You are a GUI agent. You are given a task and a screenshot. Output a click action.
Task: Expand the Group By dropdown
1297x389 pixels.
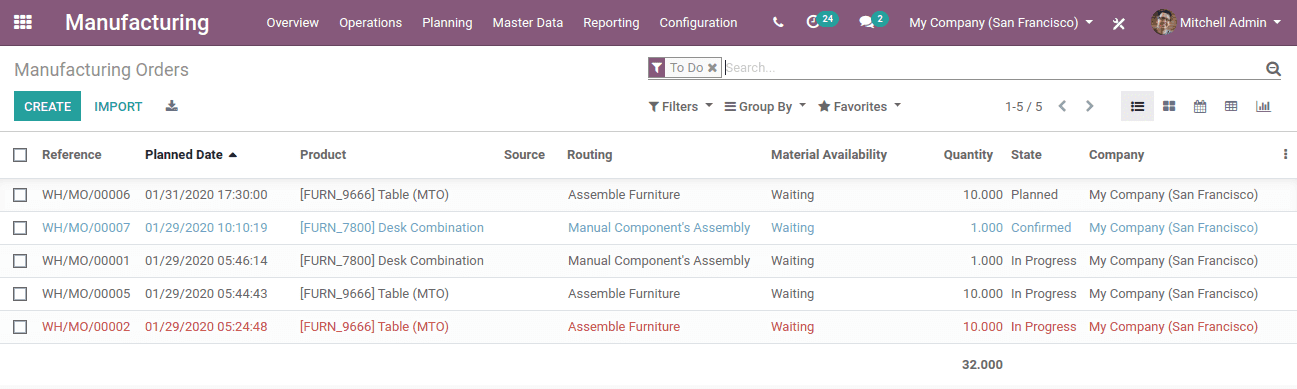point(765,106)
